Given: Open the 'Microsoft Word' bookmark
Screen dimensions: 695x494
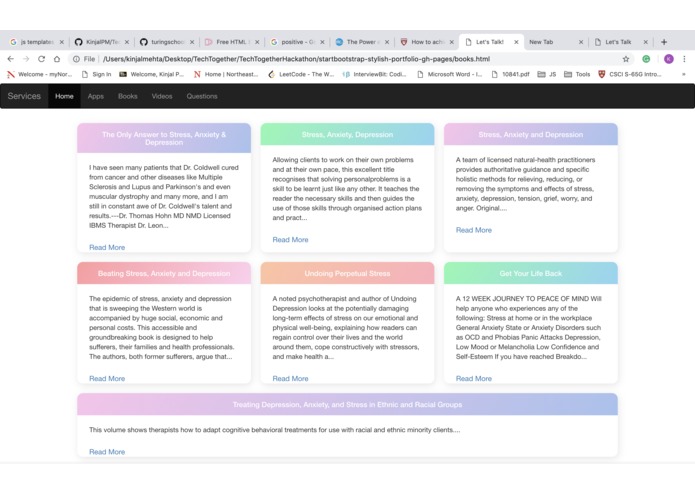Looking at the screenshot, I should pos(450,74).
